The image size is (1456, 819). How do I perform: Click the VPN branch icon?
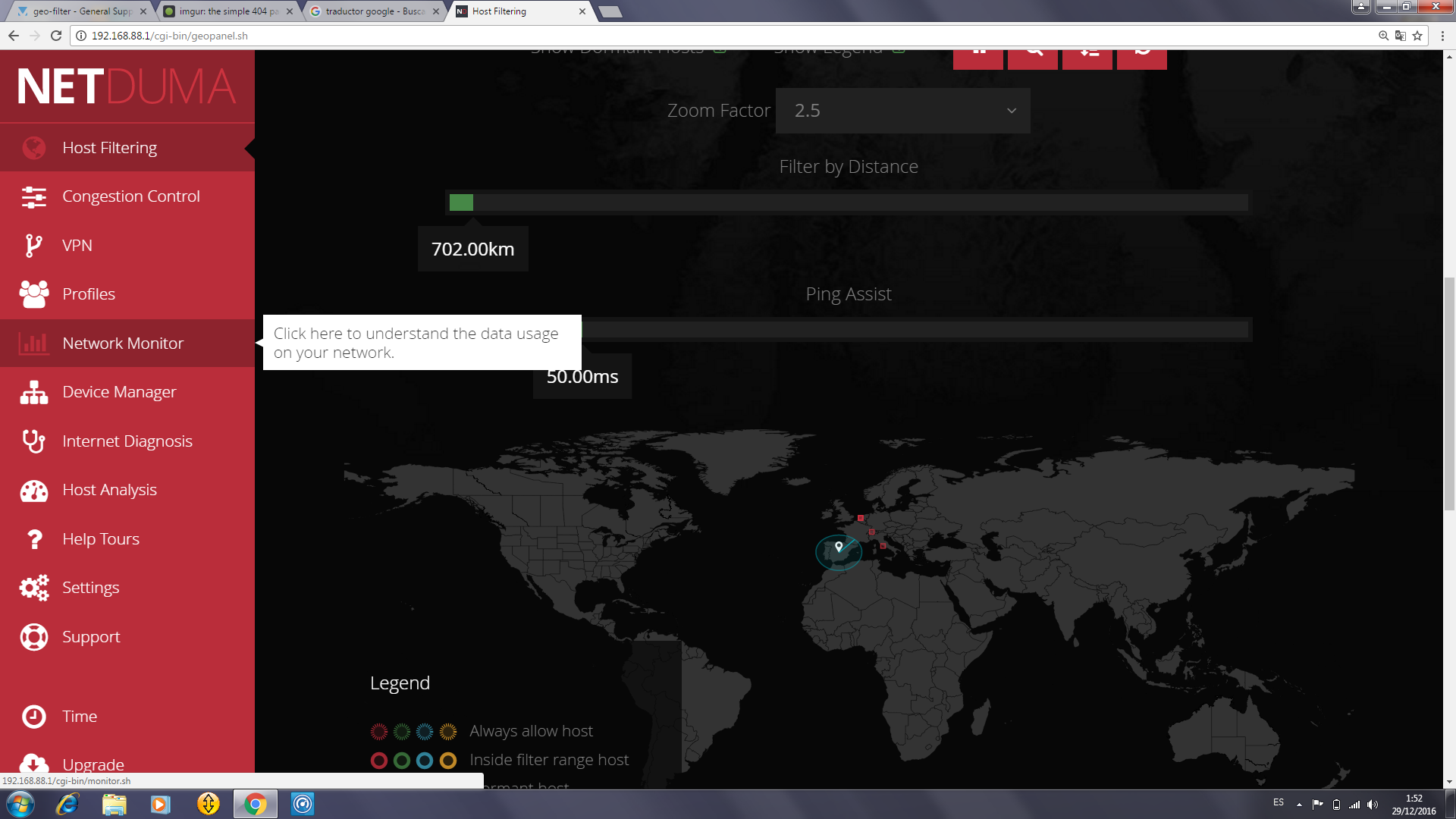coord(33,246)
